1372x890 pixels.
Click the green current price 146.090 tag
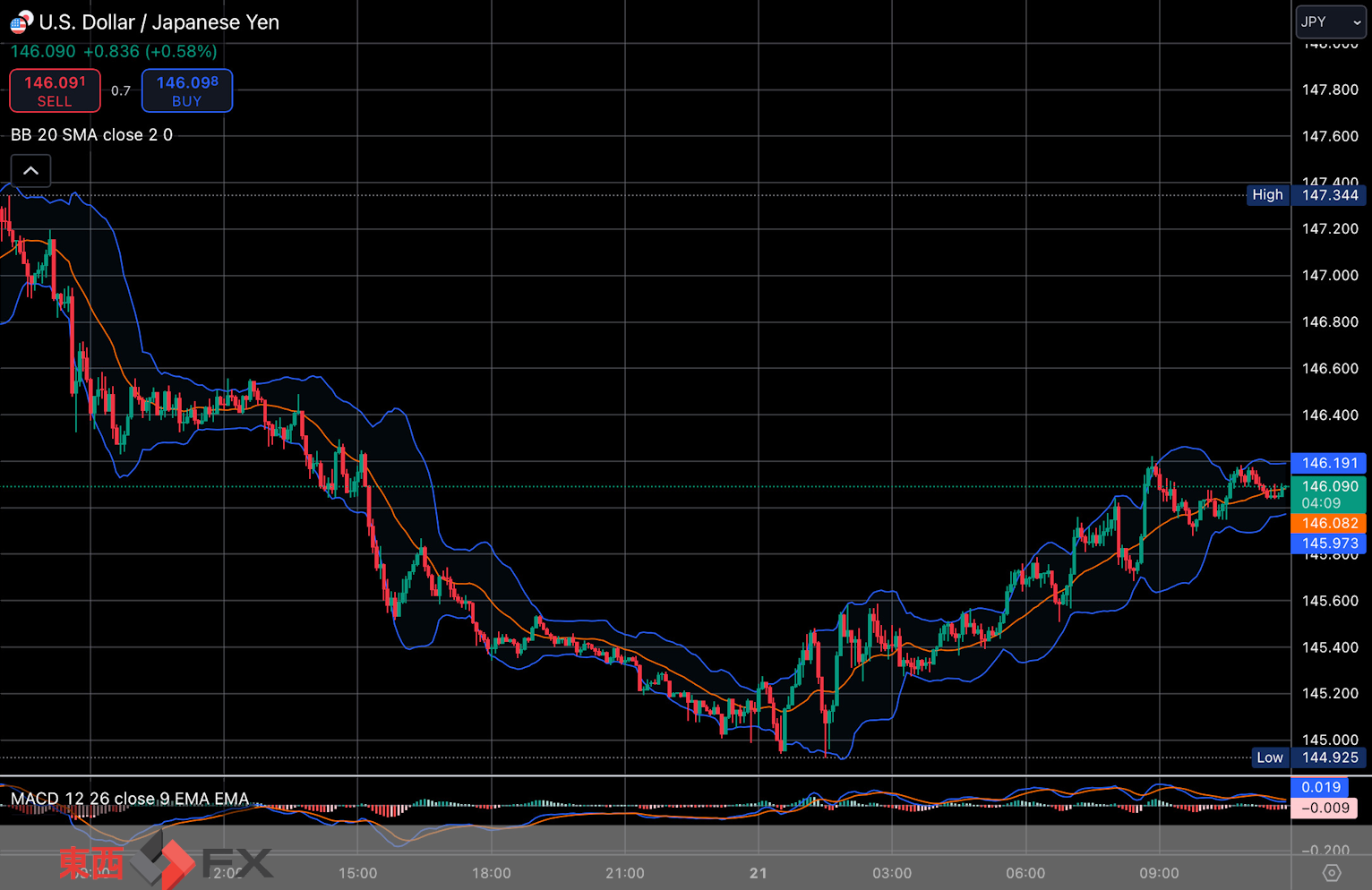1328,494
